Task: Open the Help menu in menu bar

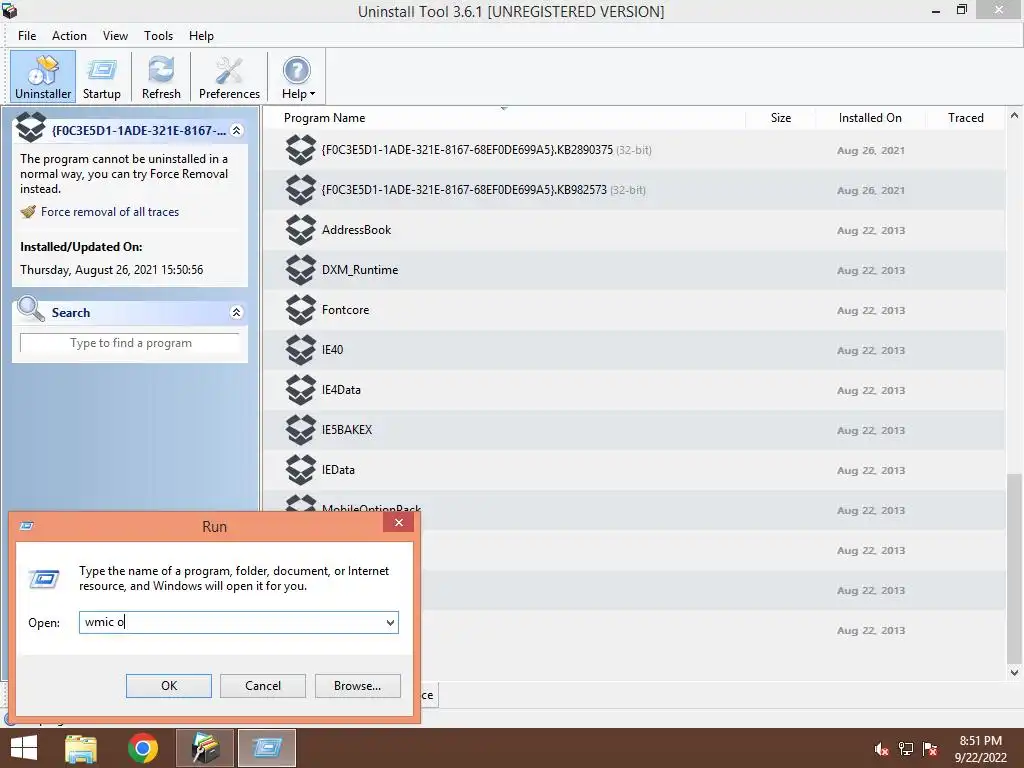Action: click(x=201, y=36)
